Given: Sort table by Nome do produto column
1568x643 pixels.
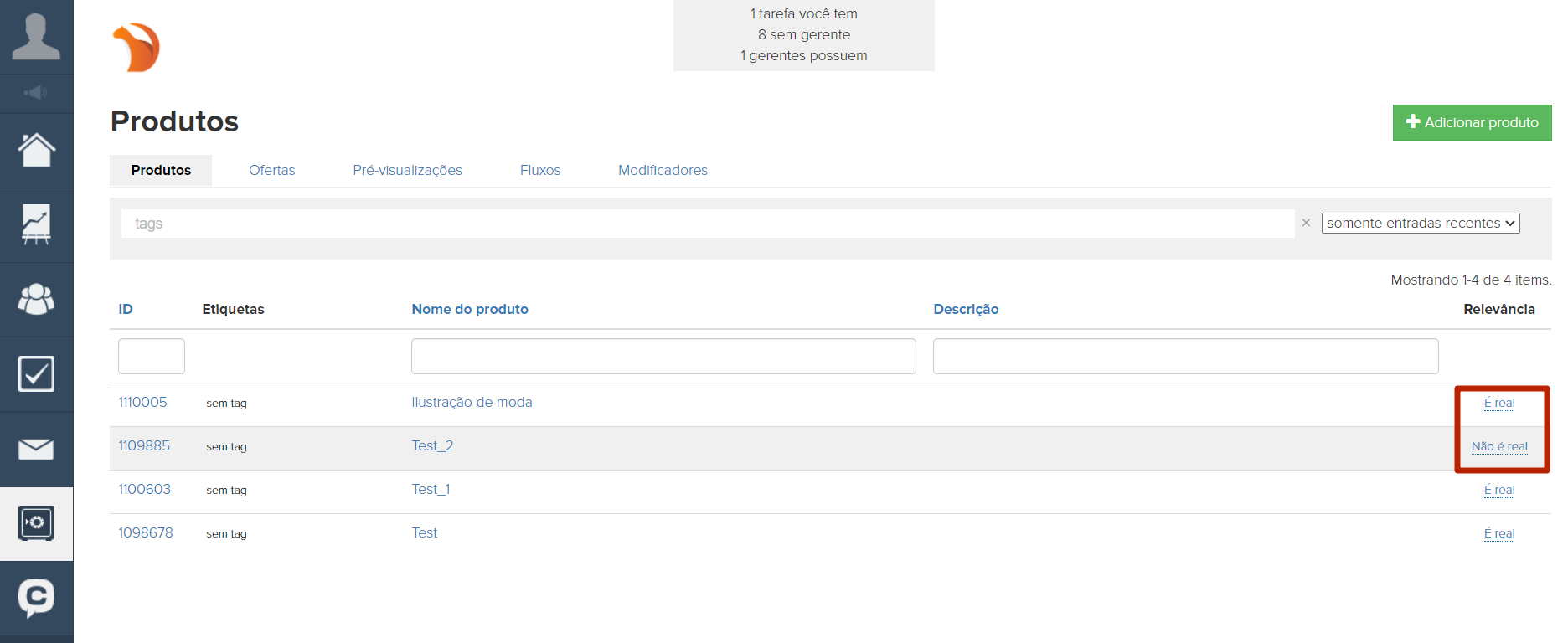Looking at the screenshot, I should (469, 309).
